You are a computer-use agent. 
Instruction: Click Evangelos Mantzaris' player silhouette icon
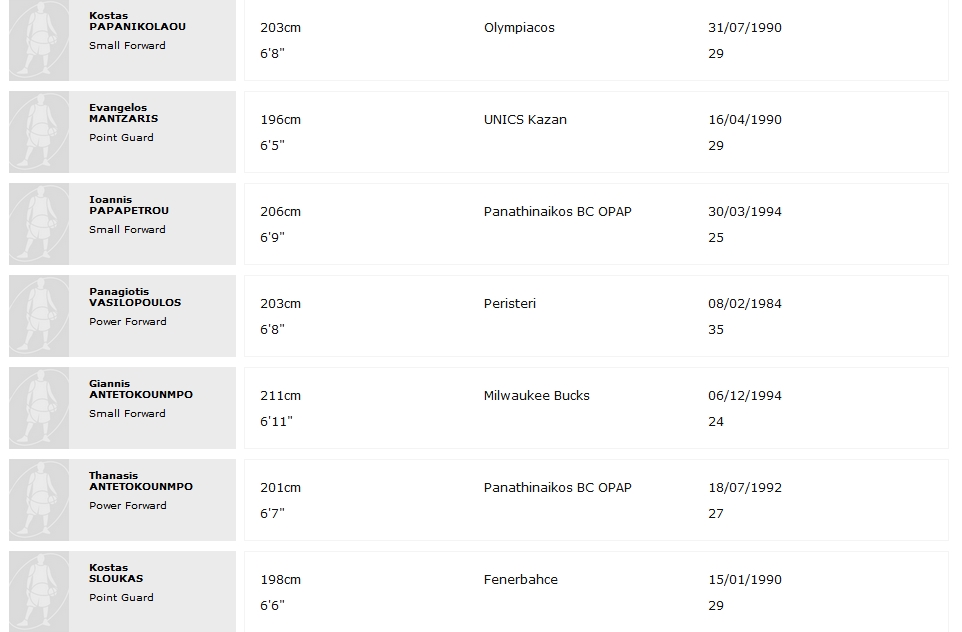(x=39, y=132)
